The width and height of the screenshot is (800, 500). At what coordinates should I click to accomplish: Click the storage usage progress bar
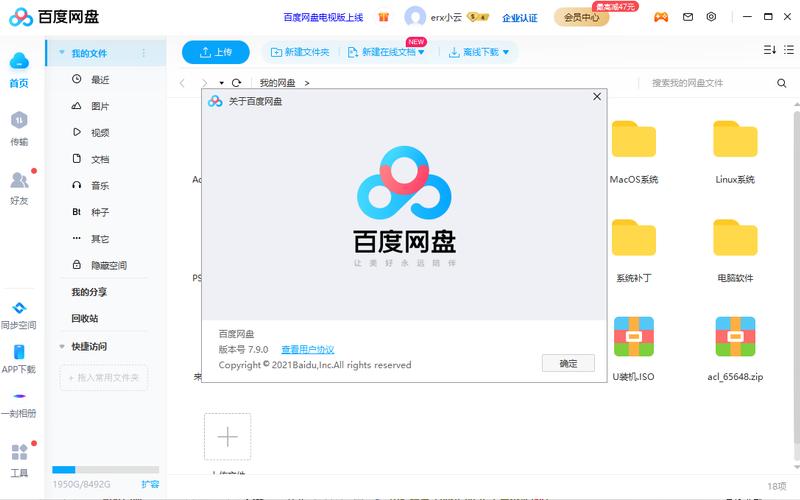(106, 469)
